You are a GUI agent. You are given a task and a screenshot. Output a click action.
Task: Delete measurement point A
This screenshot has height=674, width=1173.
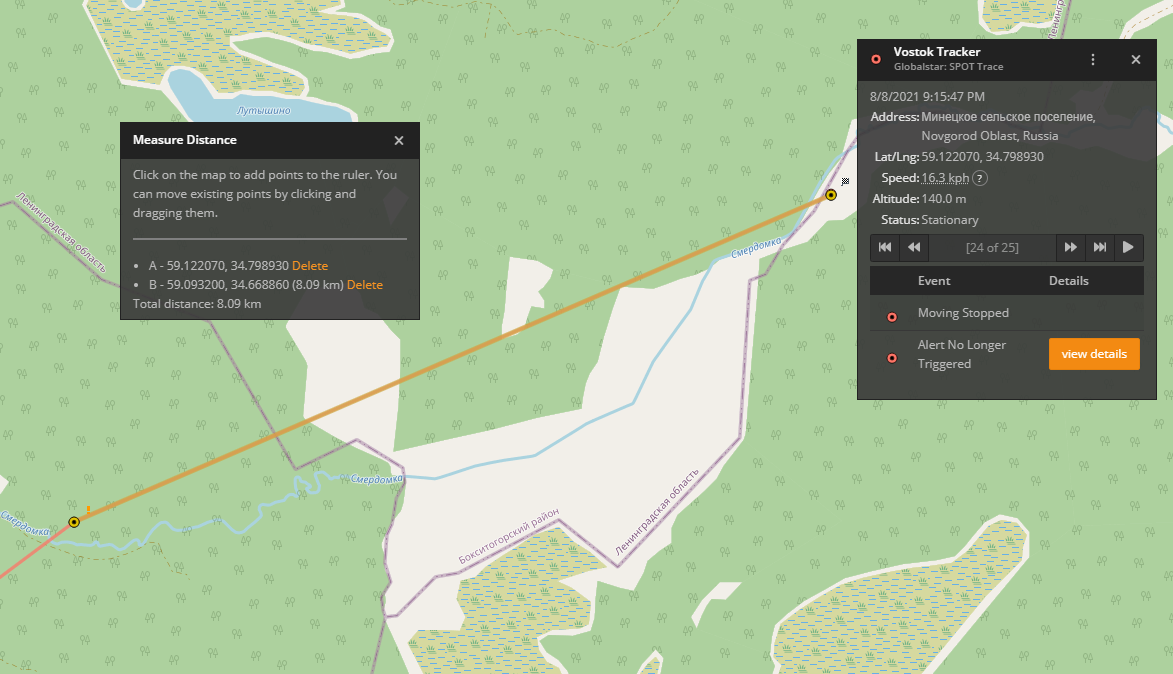310,265
